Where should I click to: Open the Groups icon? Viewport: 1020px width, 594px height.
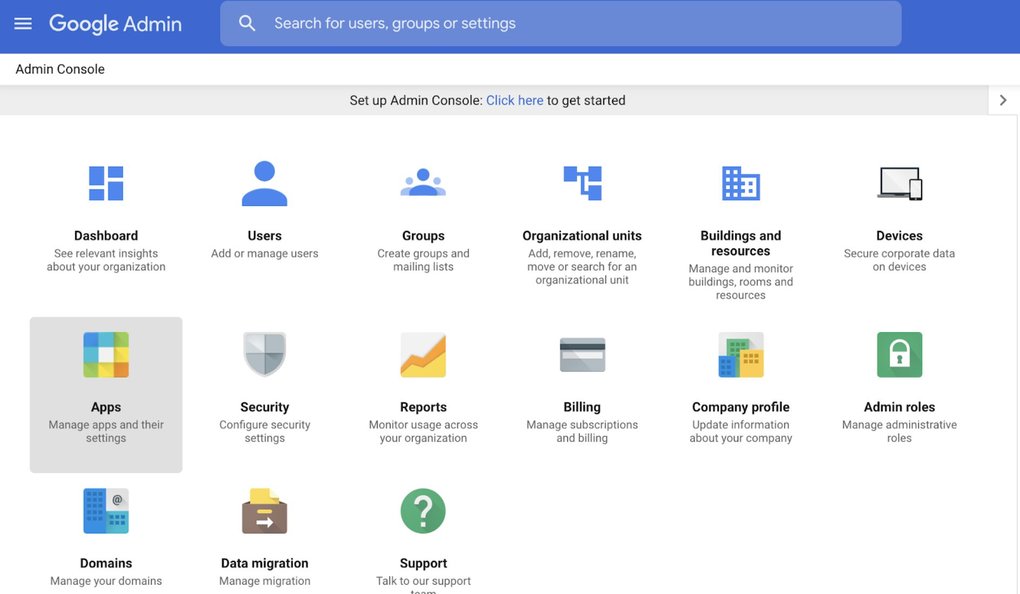[x=423, y=183]
